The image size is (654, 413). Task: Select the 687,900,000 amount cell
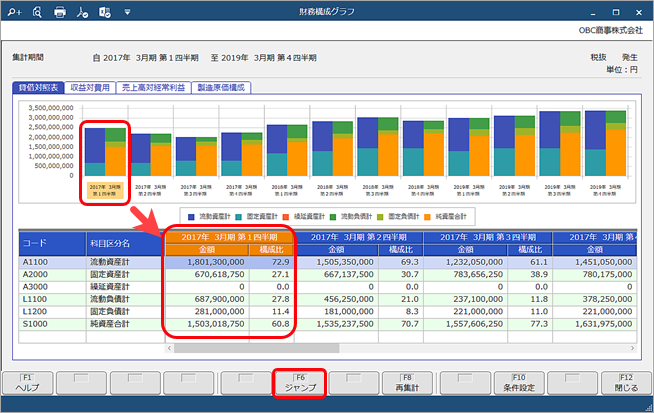pyautogui.click(x=207, y=299)
